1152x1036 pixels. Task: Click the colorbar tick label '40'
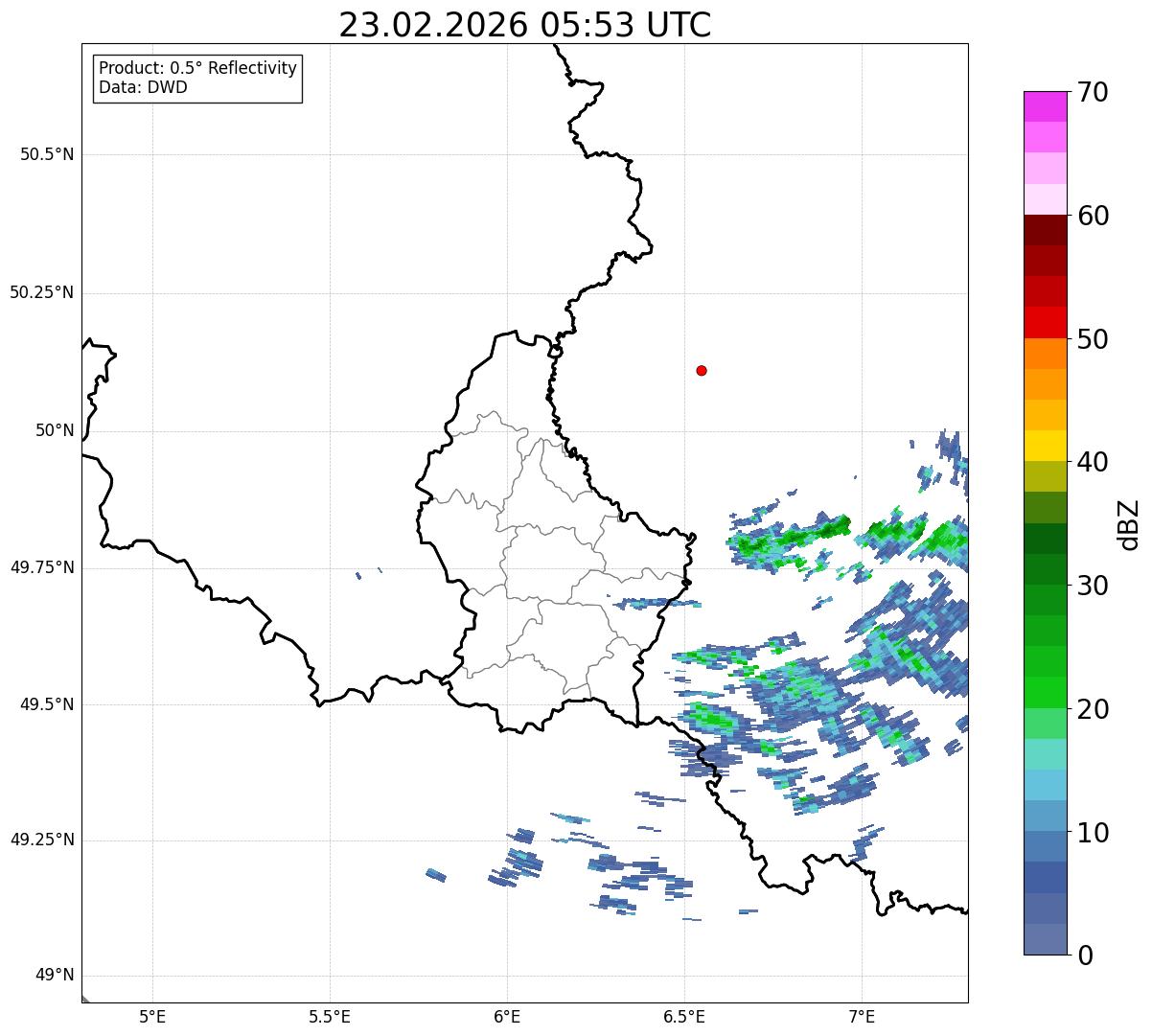point(1094,462)
